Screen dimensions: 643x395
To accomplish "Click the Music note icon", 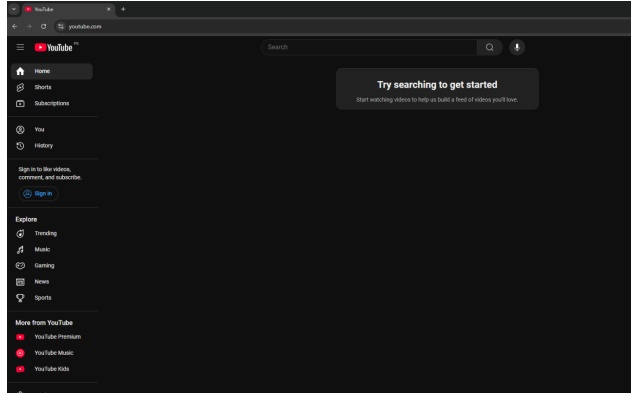I will tap(20, 249).
